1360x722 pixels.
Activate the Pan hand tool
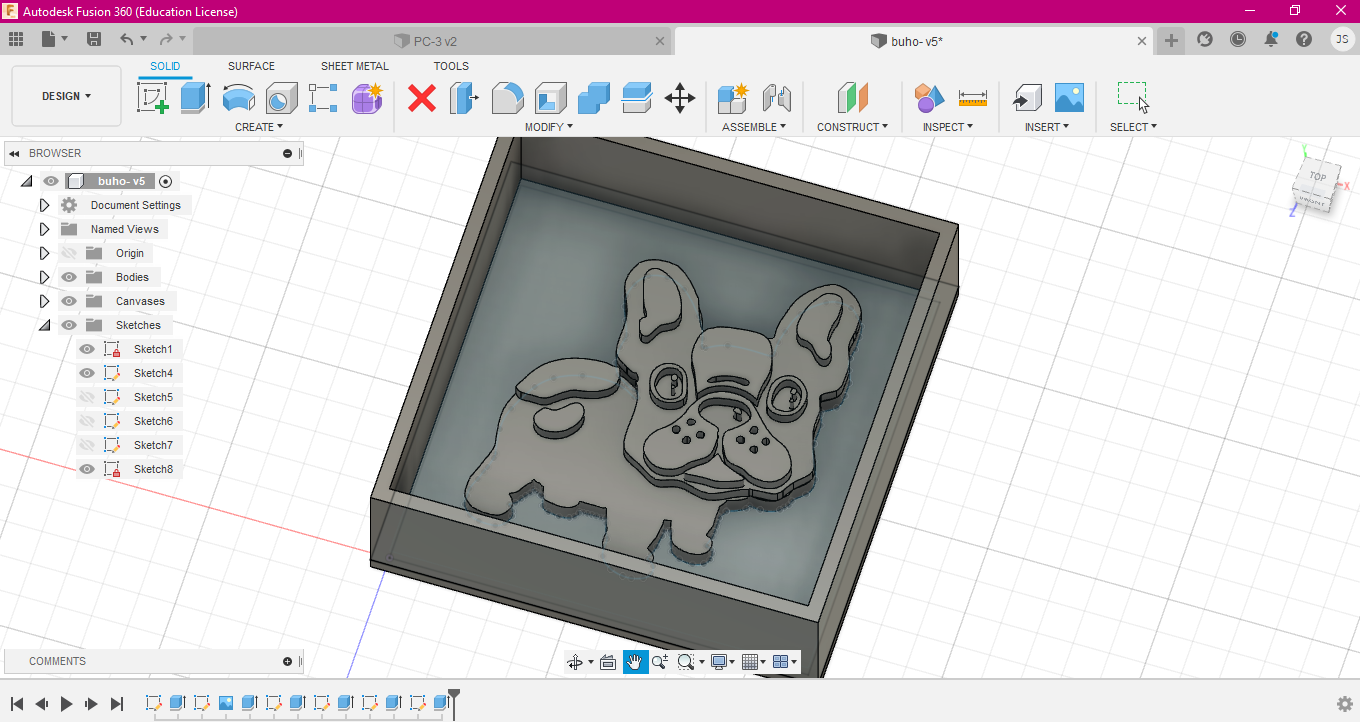point(635,662)
